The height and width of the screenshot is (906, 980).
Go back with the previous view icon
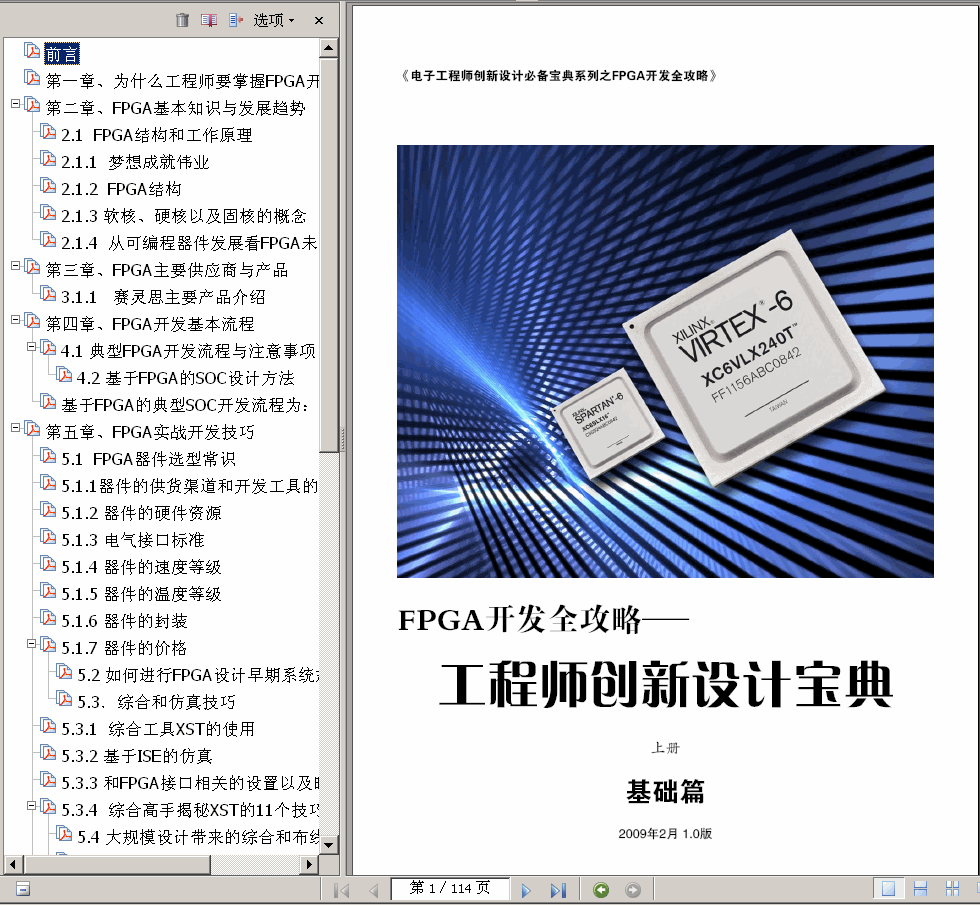601,889
